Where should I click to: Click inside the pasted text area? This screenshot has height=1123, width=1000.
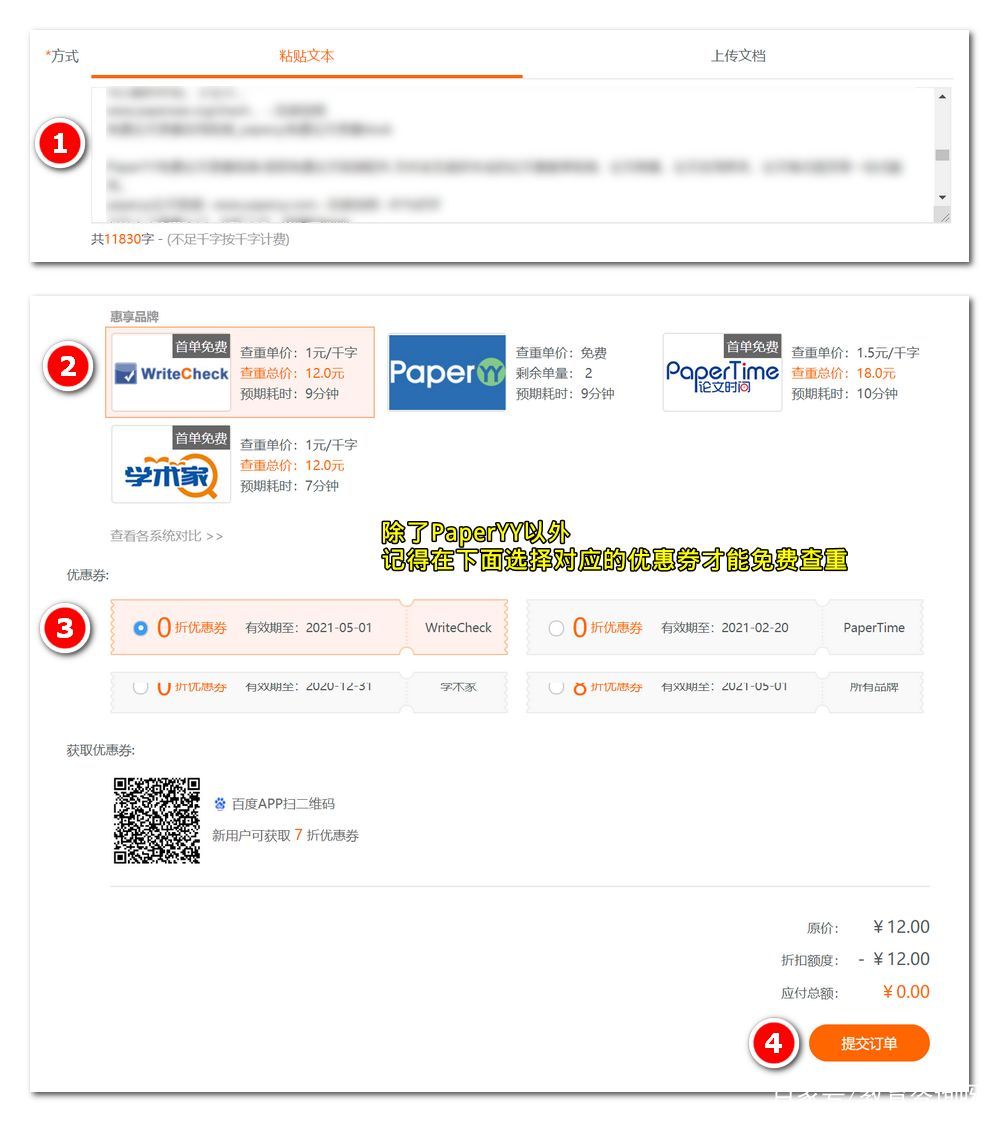point(512,155)
